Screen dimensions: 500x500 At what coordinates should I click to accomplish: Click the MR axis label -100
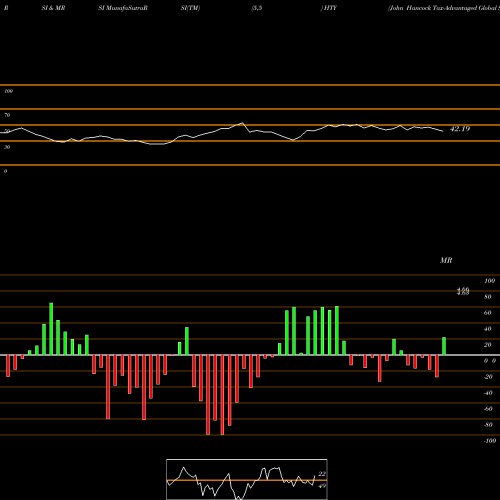(x=490, y=441)
